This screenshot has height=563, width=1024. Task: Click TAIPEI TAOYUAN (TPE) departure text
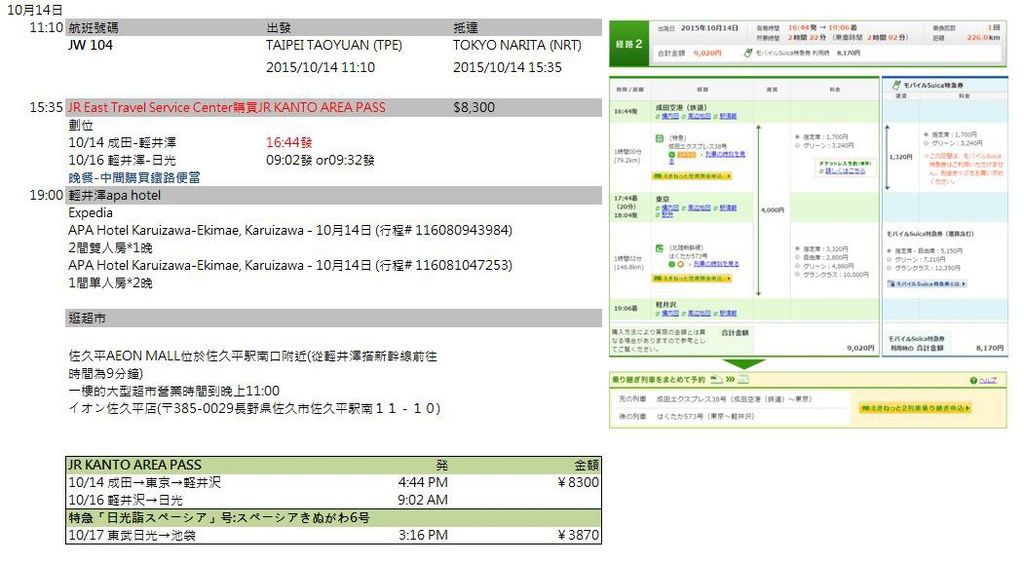(x=334, y=45)
